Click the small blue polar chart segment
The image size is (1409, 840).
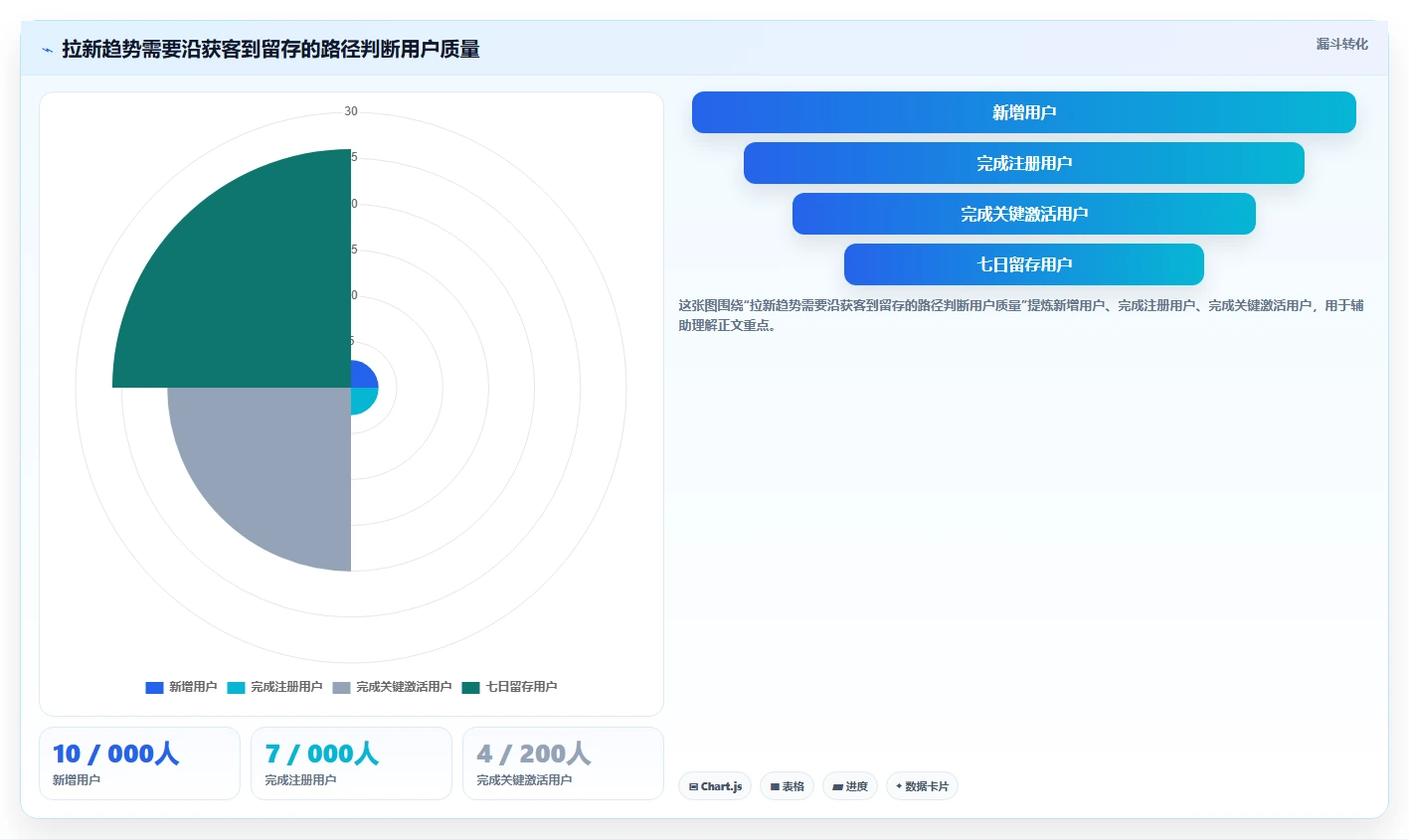point(361,377)
